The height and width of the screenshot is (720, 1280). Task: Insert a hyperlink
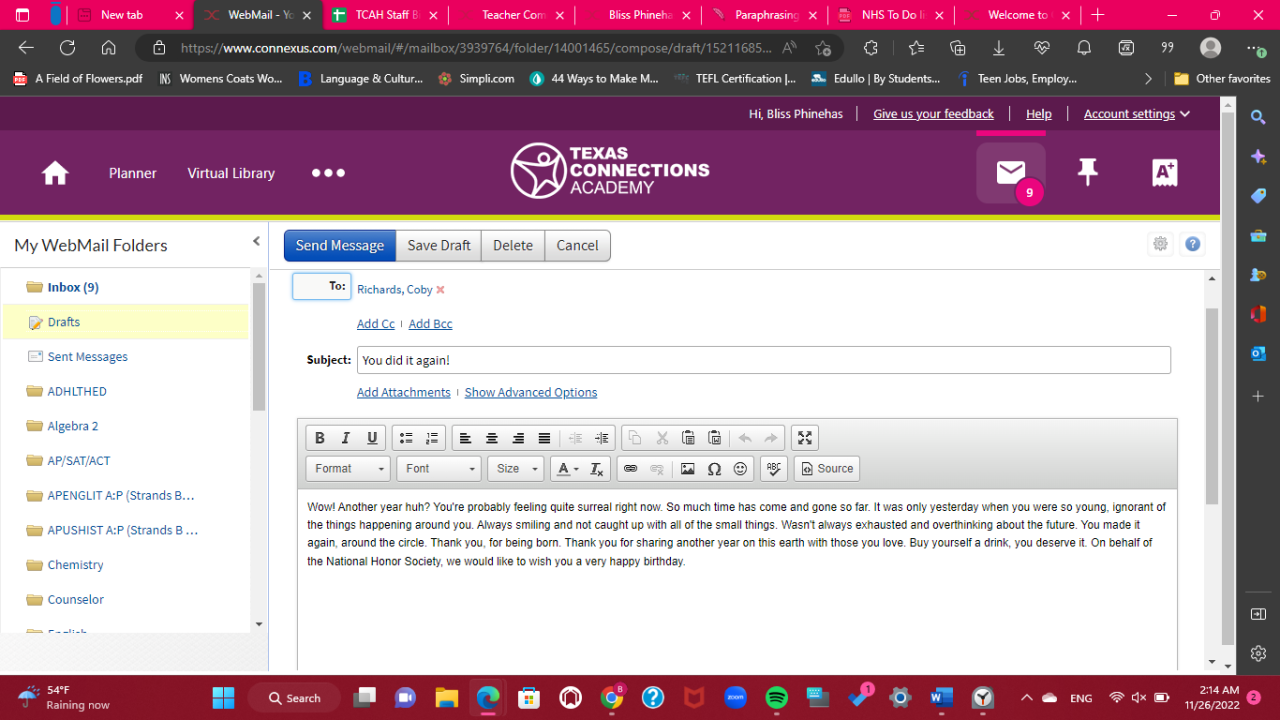point(630,468)
